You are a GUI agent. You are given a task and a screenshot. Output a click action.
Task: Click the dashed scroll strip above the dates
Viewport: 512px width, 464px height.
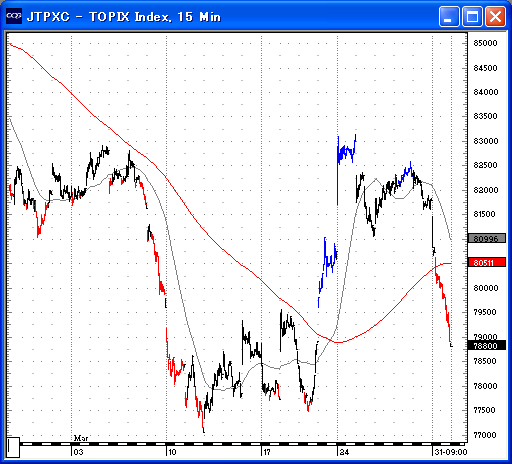[x=243, y=444]
